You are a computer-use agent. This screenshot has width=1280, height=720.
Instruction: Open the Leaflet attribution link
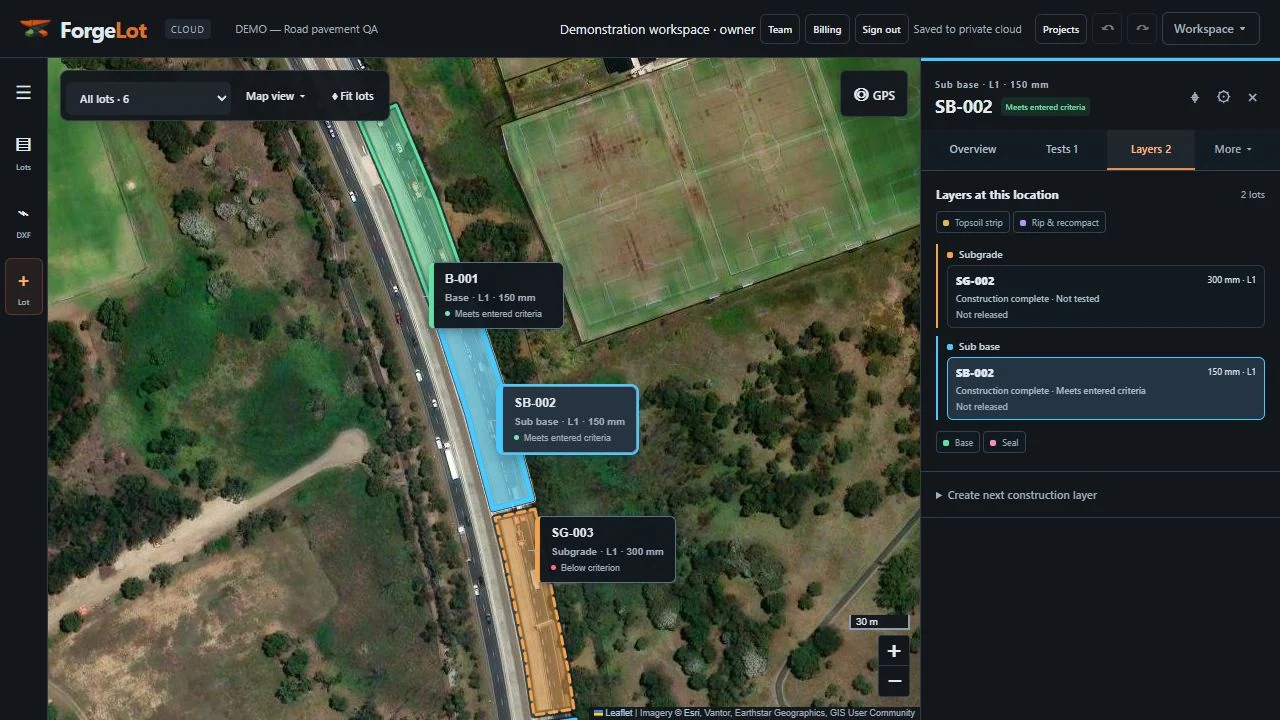[x=613, y=713]
